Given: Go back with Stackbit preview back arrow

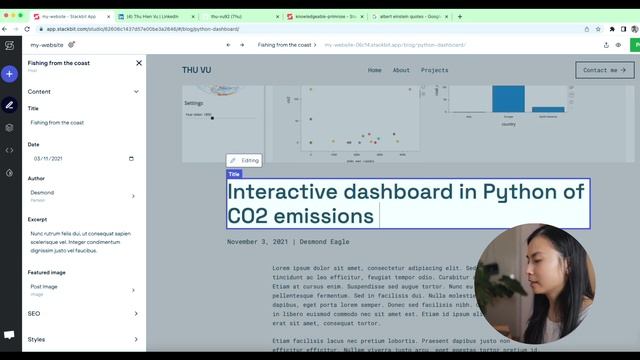Looking at the screenshot, I should point(229,45).
